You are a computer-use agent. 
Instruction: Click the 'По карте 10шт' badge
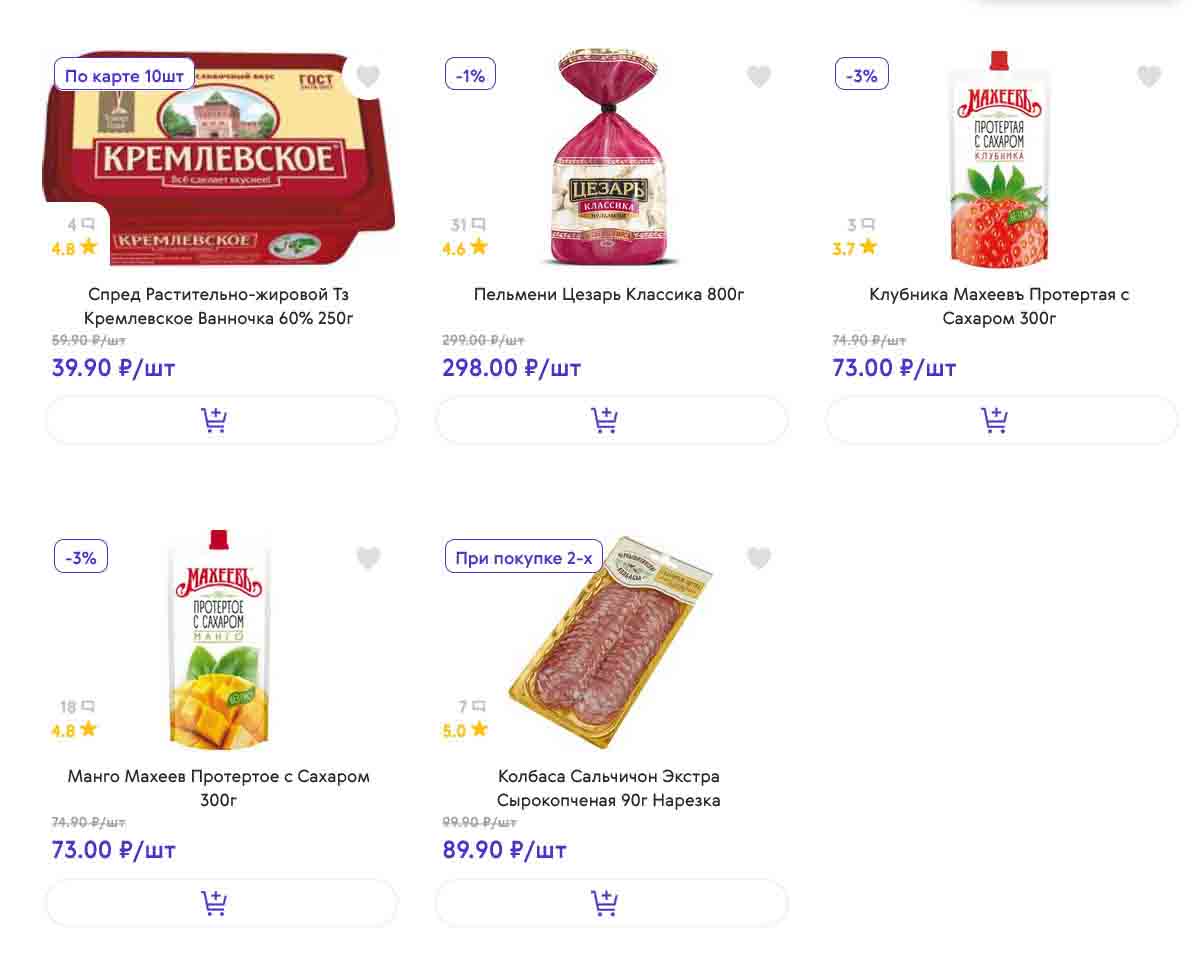pos(124,75)
